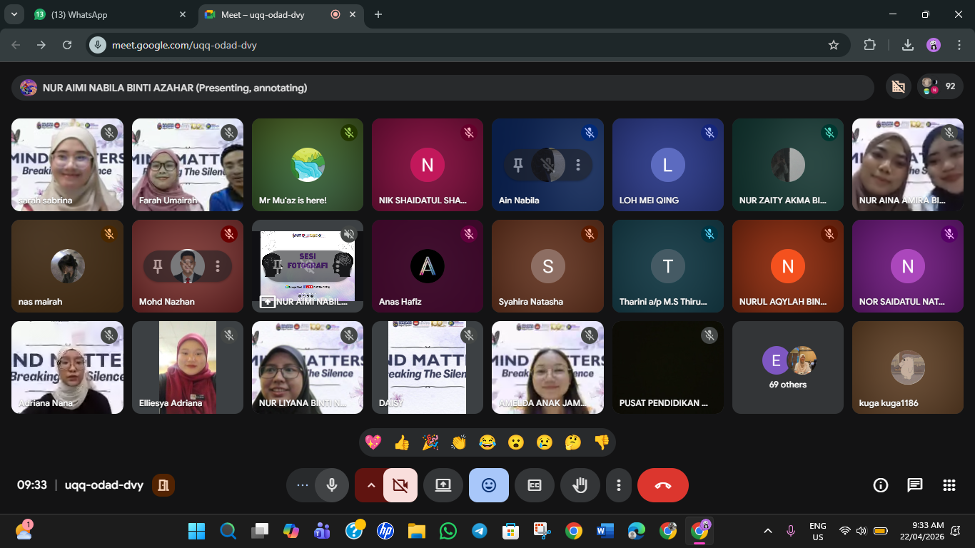Open File Explorer from the Windows taskbar
Screen dimensions: 977x550
(x=416, y=531)
